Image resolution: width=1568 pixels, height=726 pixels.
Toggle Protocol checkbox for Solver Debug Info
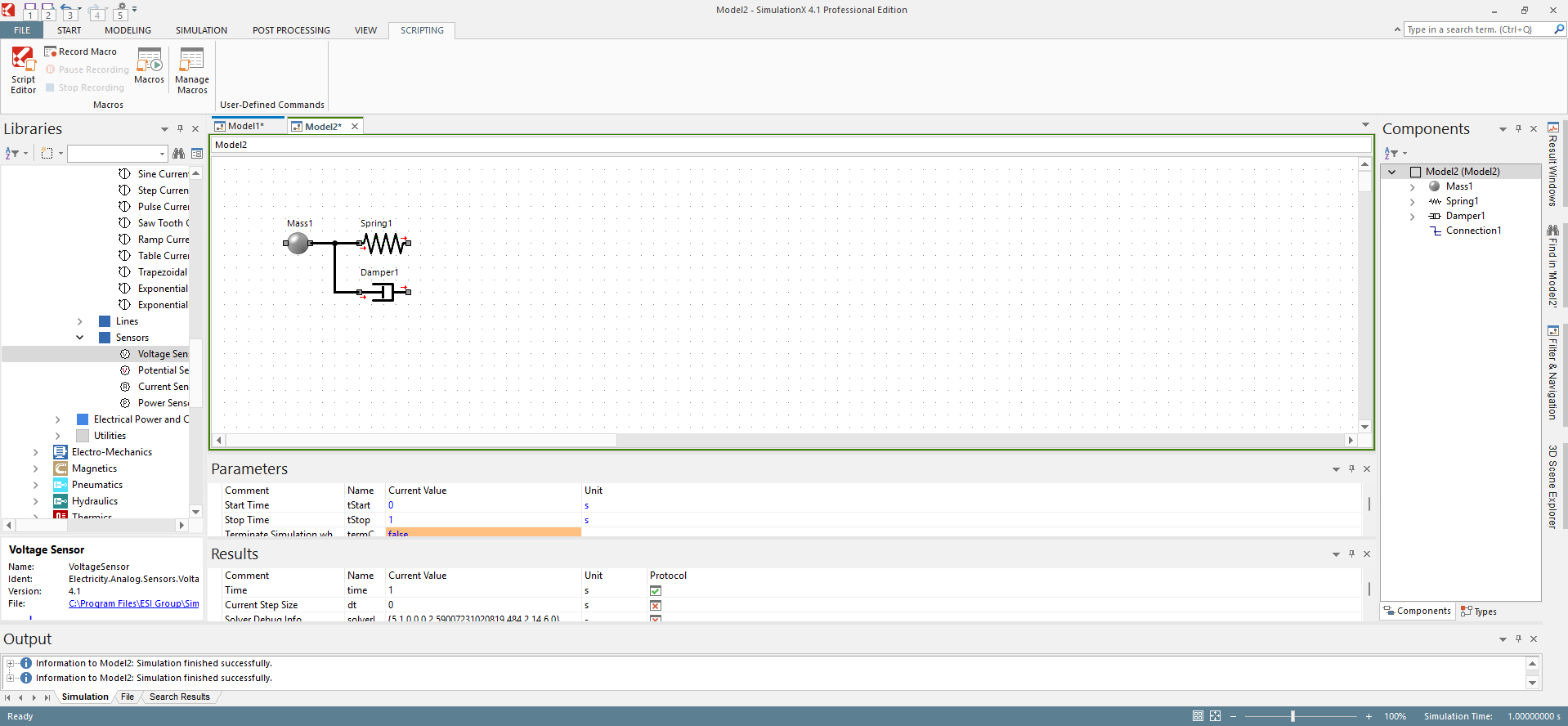(x=655, y=619)
